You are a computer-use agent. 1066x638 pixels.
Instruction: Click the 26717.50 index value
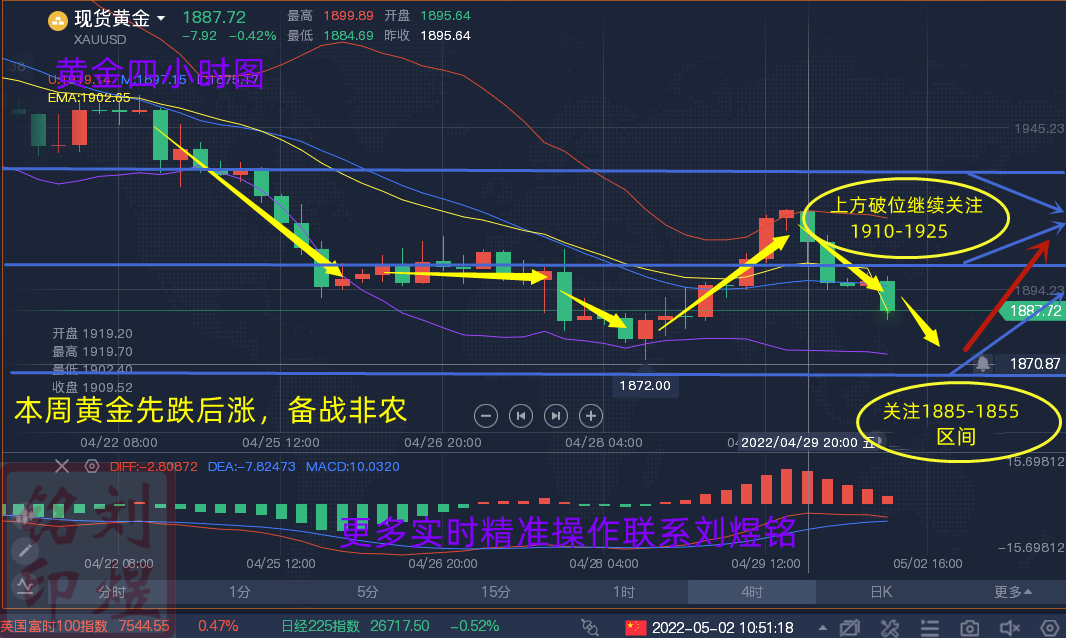tap(400, 626)
